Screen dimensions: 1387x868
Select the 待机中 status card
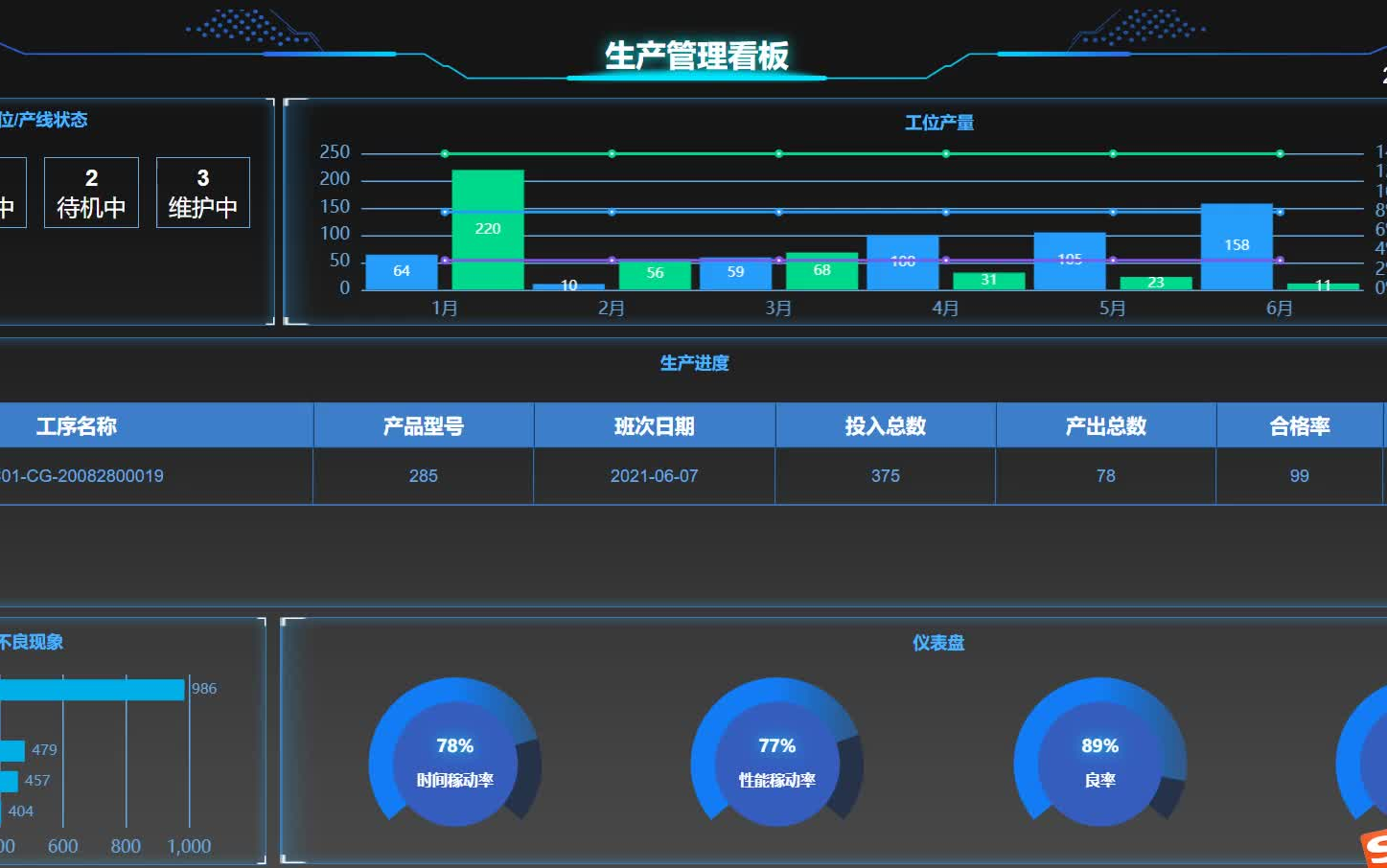91,193
